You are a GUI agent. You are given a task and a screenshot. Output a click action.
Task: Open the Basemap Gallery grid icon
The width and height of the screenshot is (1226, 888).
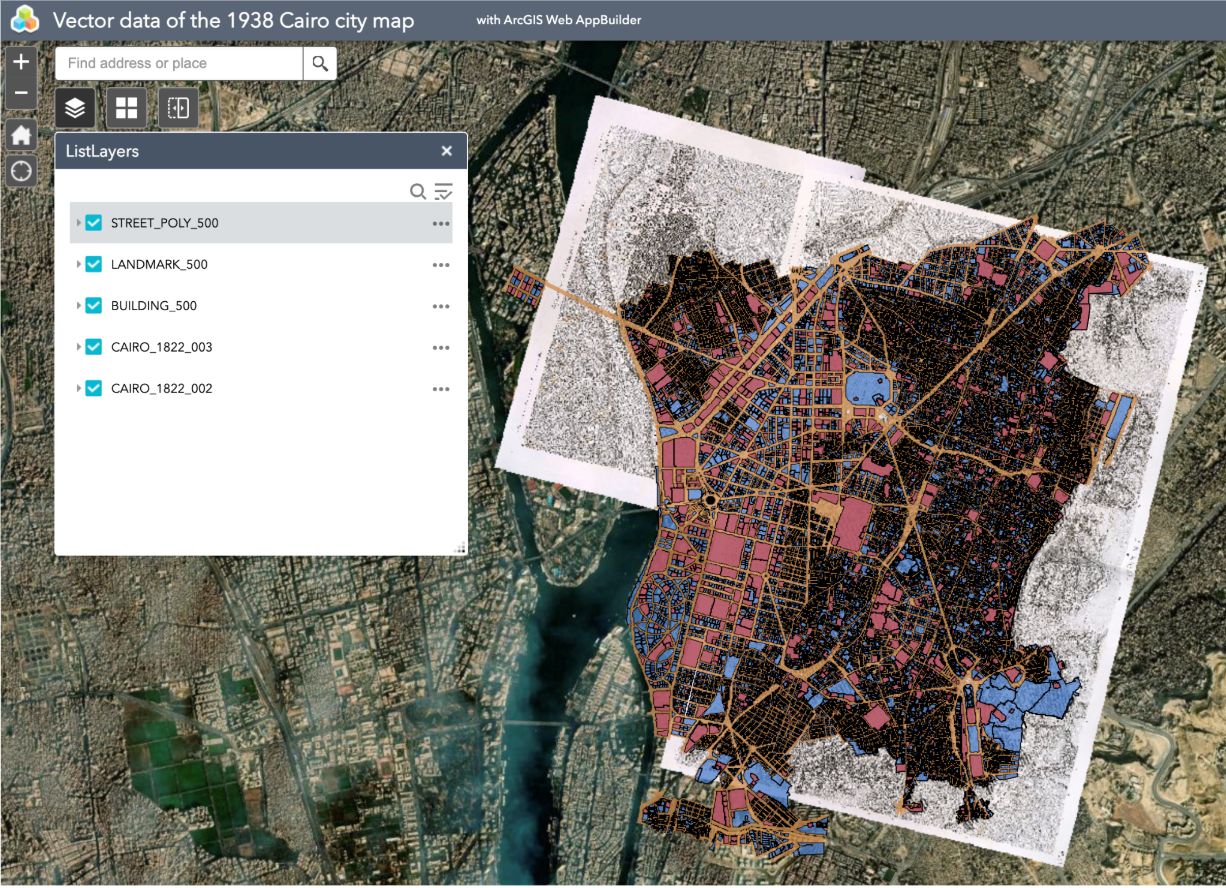click(x=127, y=108)
